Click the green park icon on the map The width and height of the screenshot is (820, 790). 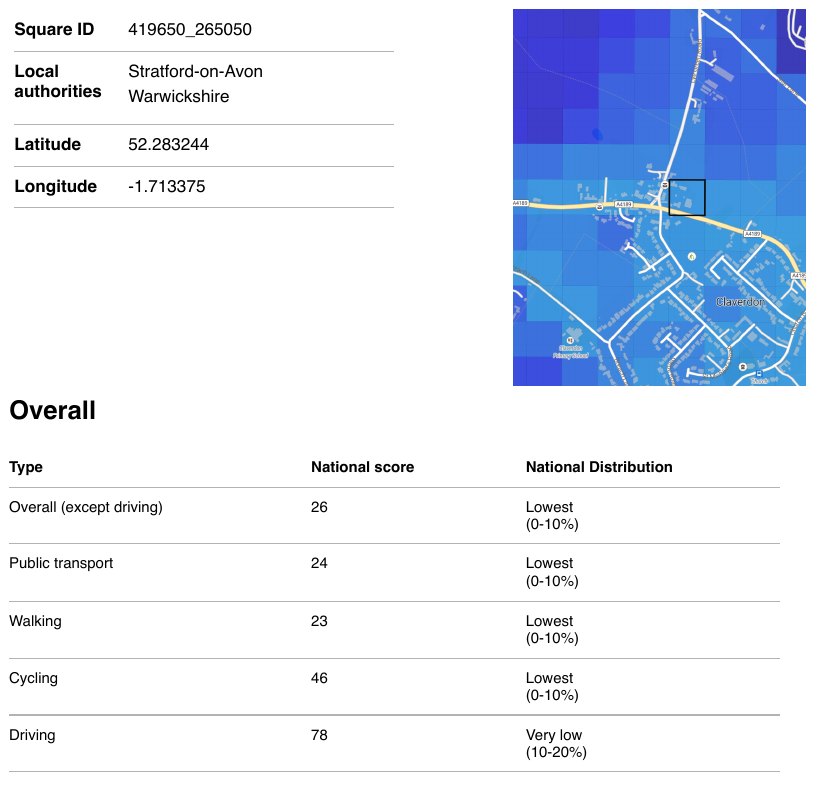click(x=692, y=256)
